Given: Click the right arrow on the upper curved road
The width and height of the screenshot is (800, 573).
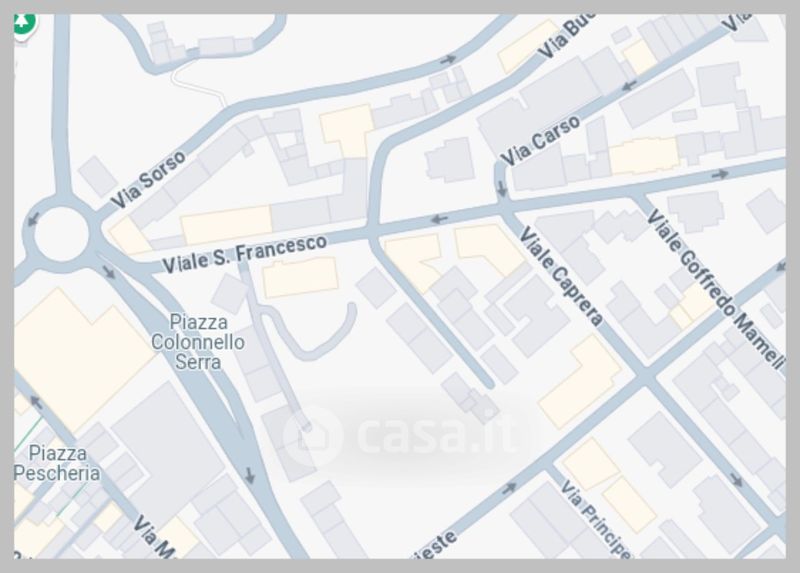Looking at the screenshot, I should (448, 60).
